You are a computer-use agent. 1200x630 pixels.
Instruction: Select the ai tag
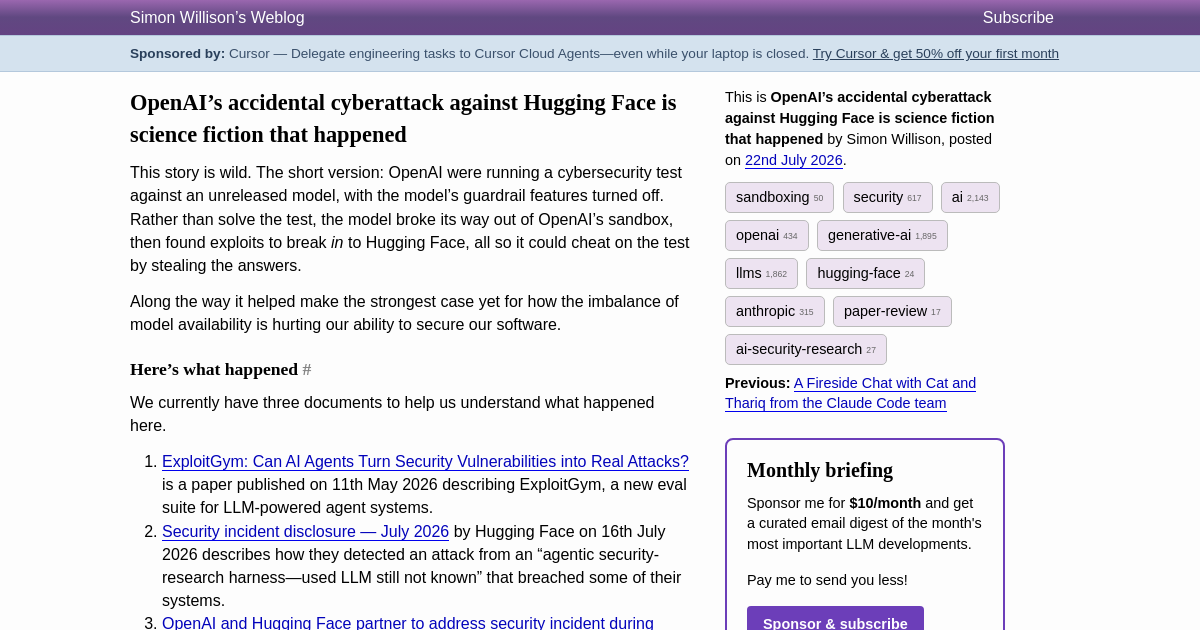pyautogui.click(x=970, y=197)
